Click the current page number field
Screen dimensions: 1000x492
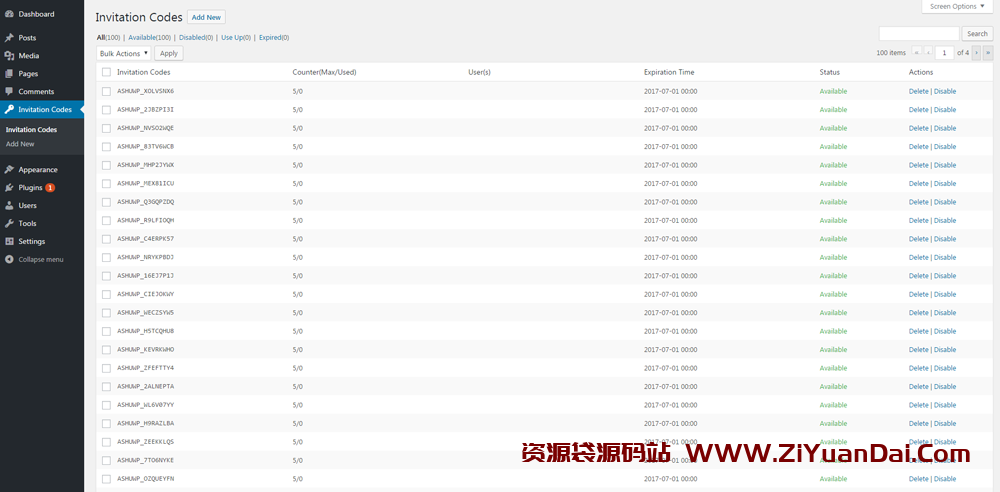(945, 52)
